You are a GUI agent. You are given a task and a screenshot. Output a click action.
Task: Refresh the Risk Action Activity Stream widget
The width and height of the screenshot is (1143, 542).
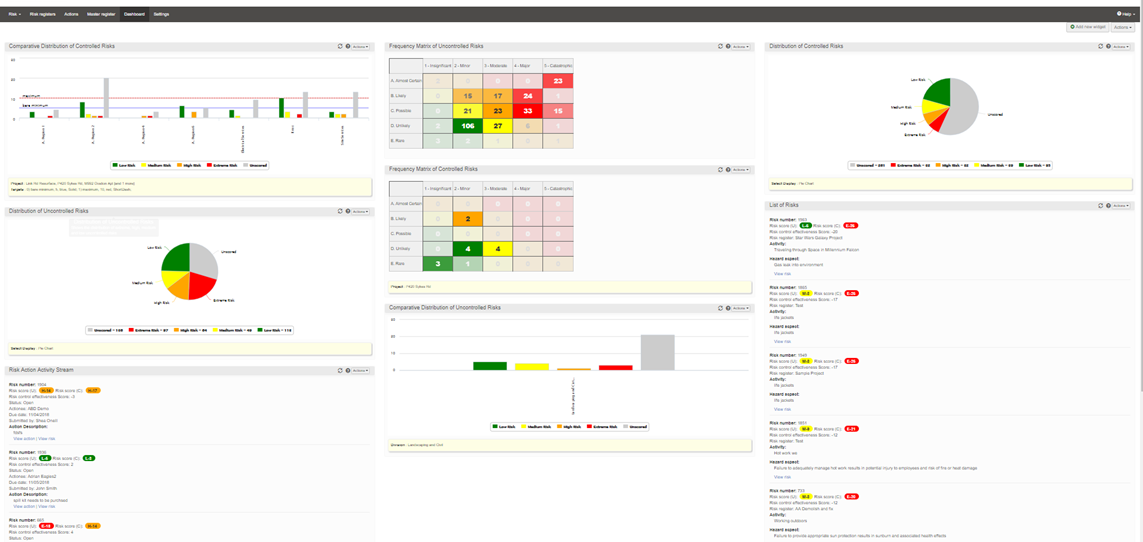point(340,370)
